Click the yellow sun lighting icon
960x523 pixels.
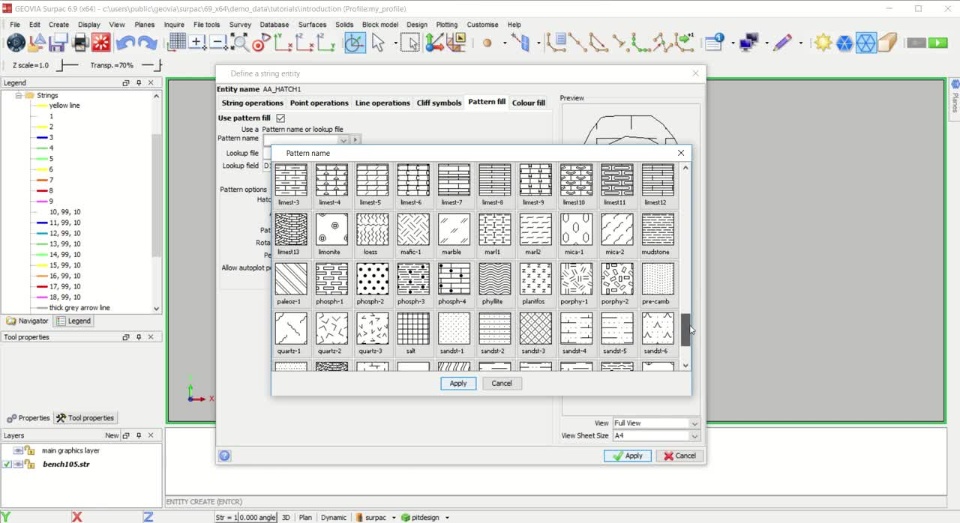click(x=822, y=43)
